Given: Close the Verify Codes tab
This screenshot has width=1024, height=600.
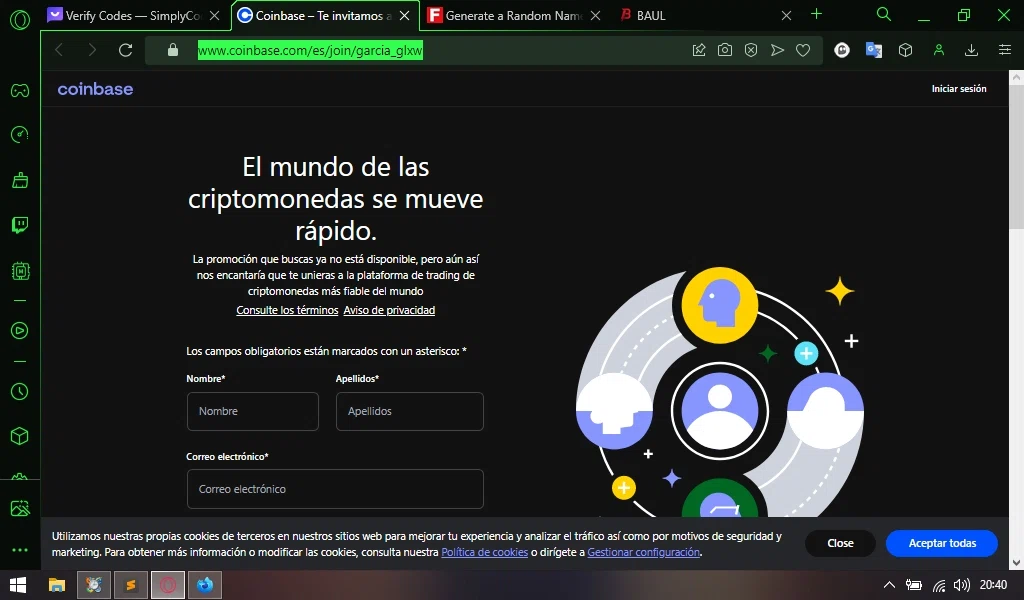Looking at the screenshot, I should [214, 16].
